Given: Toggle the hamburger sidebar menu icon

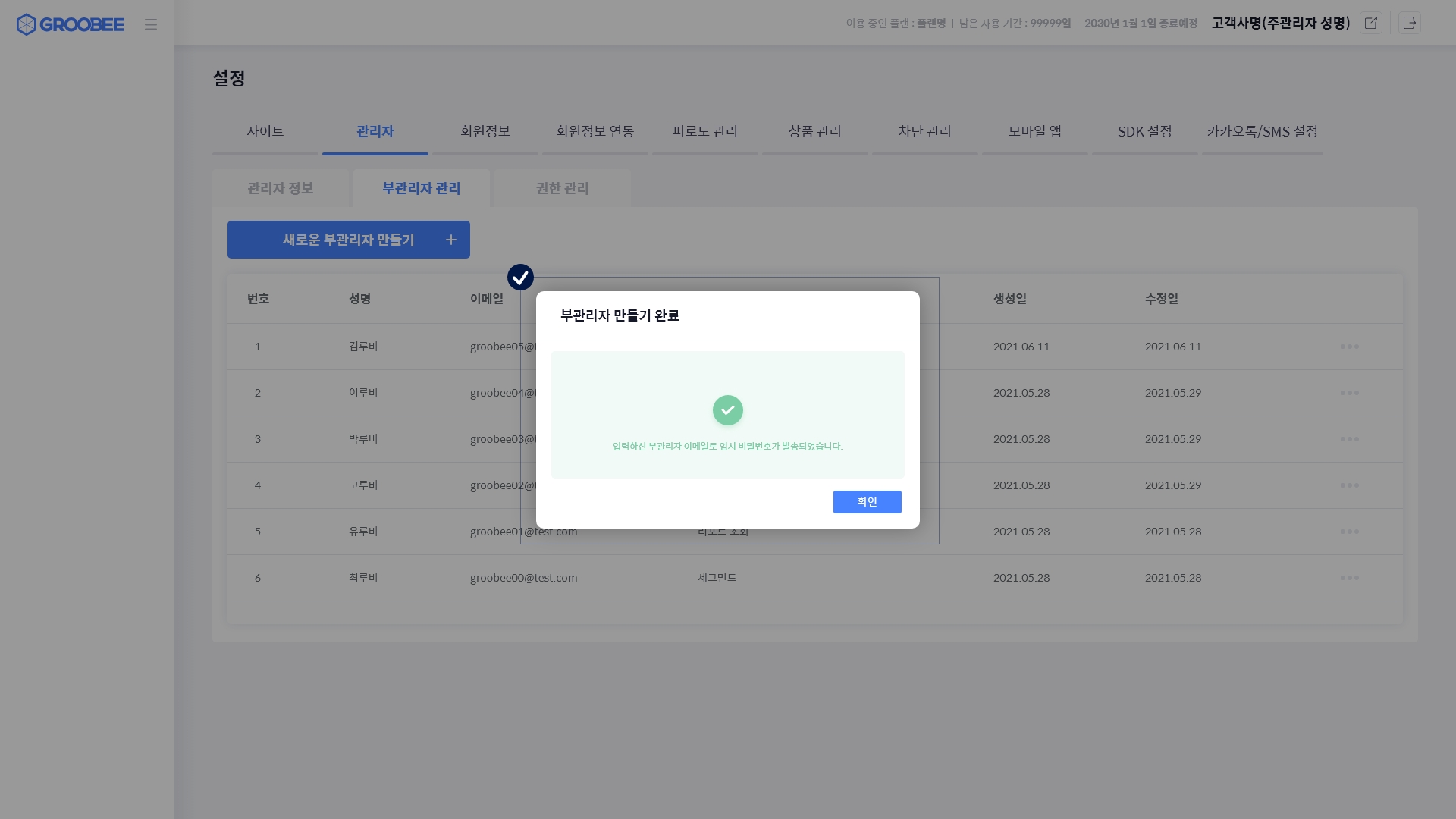Looking at the screenshot, I should [x=151, y=24].
